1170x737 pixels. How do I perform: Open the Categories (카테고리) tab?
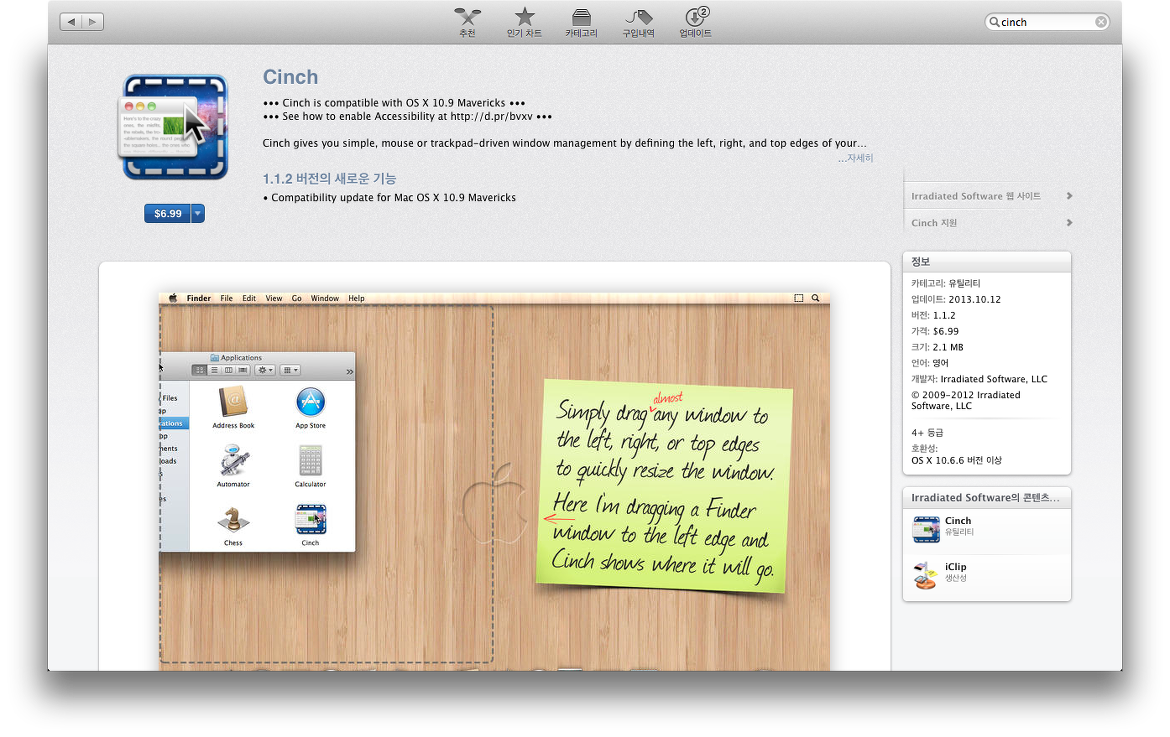click(581, 22)
